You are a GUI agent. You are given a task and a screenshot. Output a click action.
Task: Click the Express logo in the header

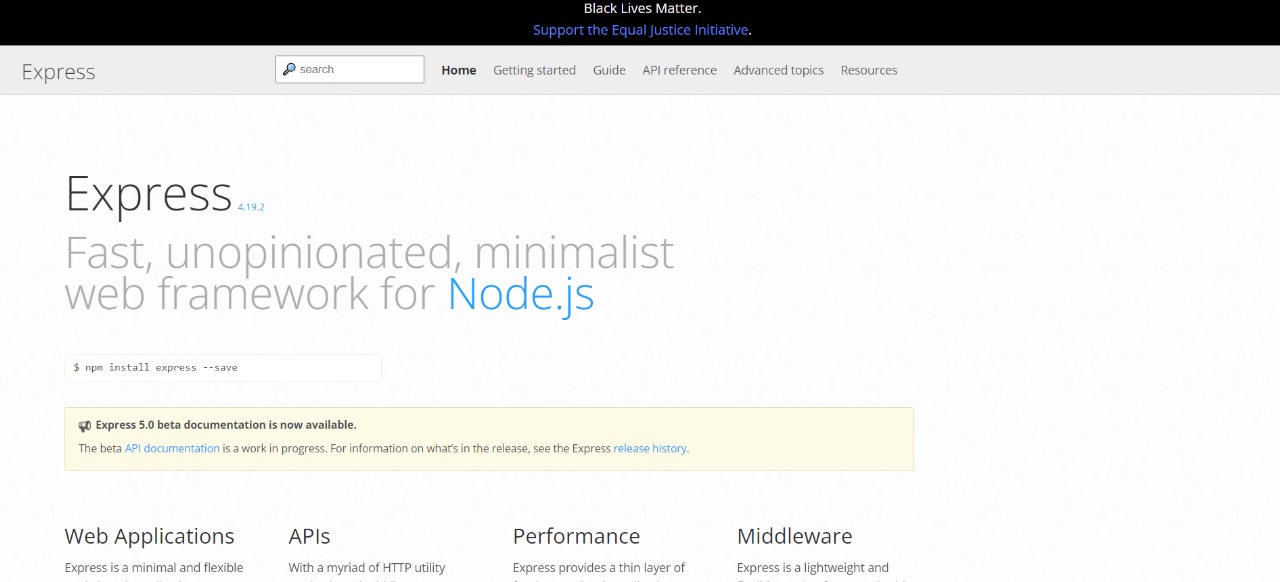pyautogui.click(x=57, y=71)
